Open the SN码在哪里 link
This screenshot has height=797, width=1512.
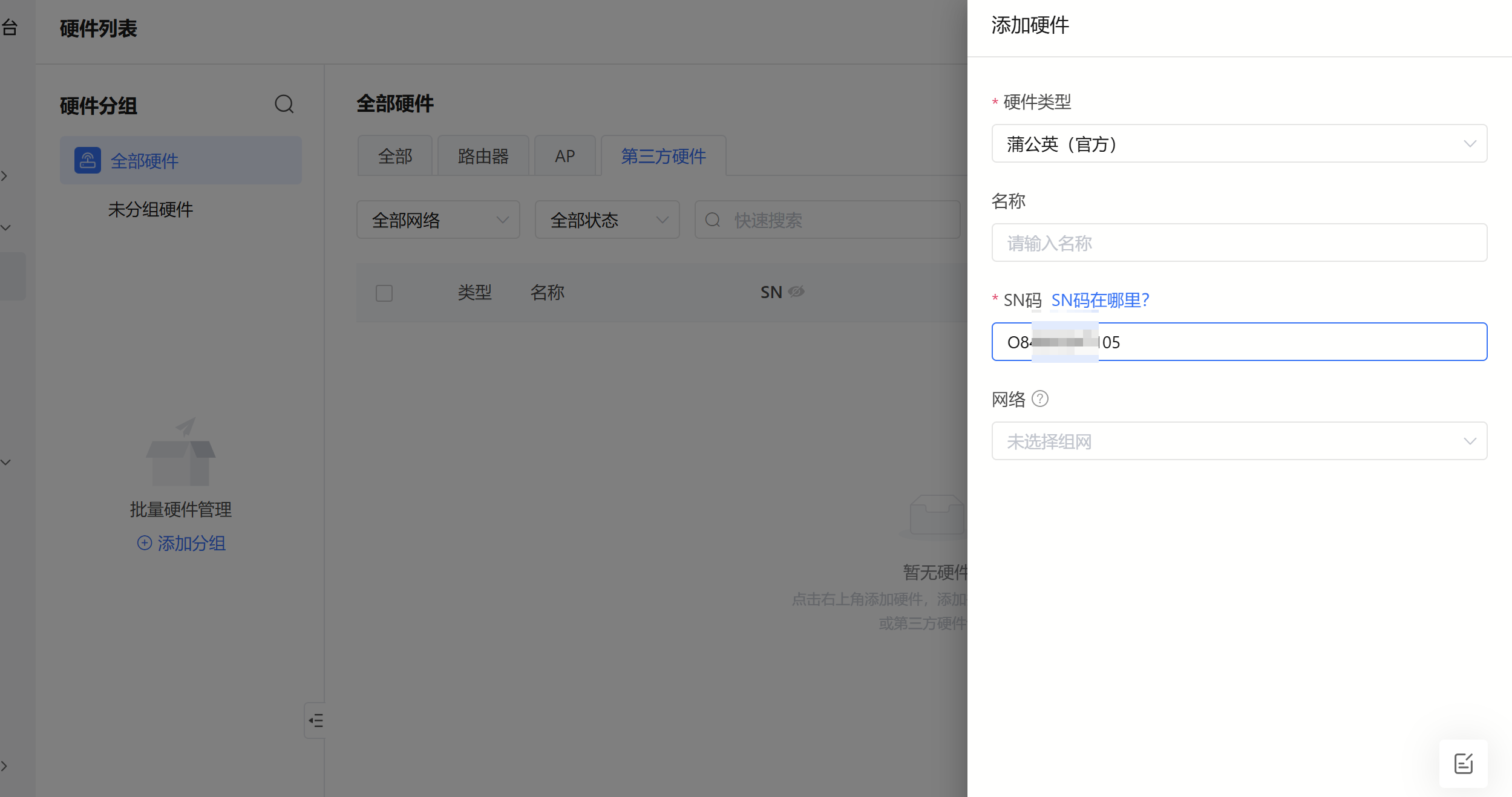1100,300
